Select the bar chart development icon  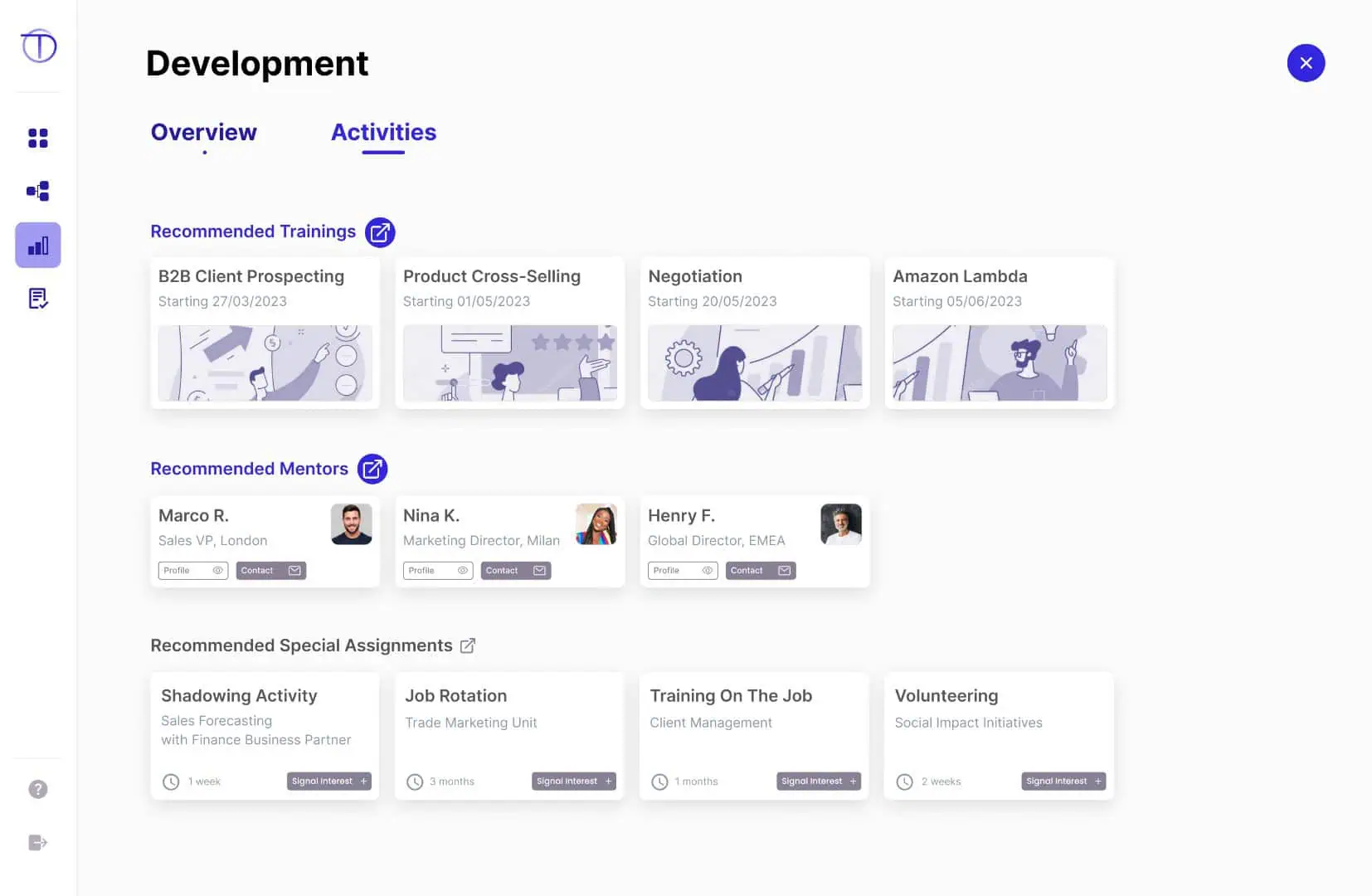point(38,246)
